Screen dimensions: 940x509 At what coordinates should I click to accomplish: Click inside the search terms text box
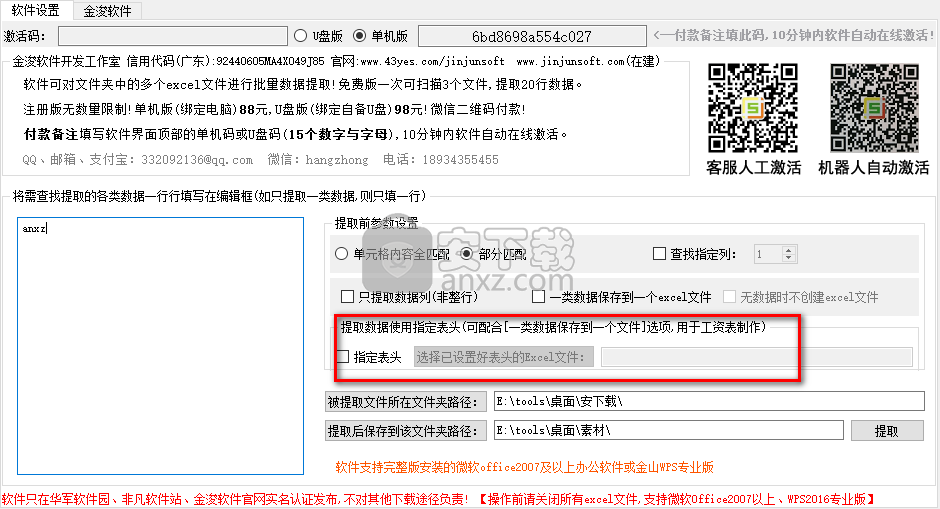tap(161, 346)
